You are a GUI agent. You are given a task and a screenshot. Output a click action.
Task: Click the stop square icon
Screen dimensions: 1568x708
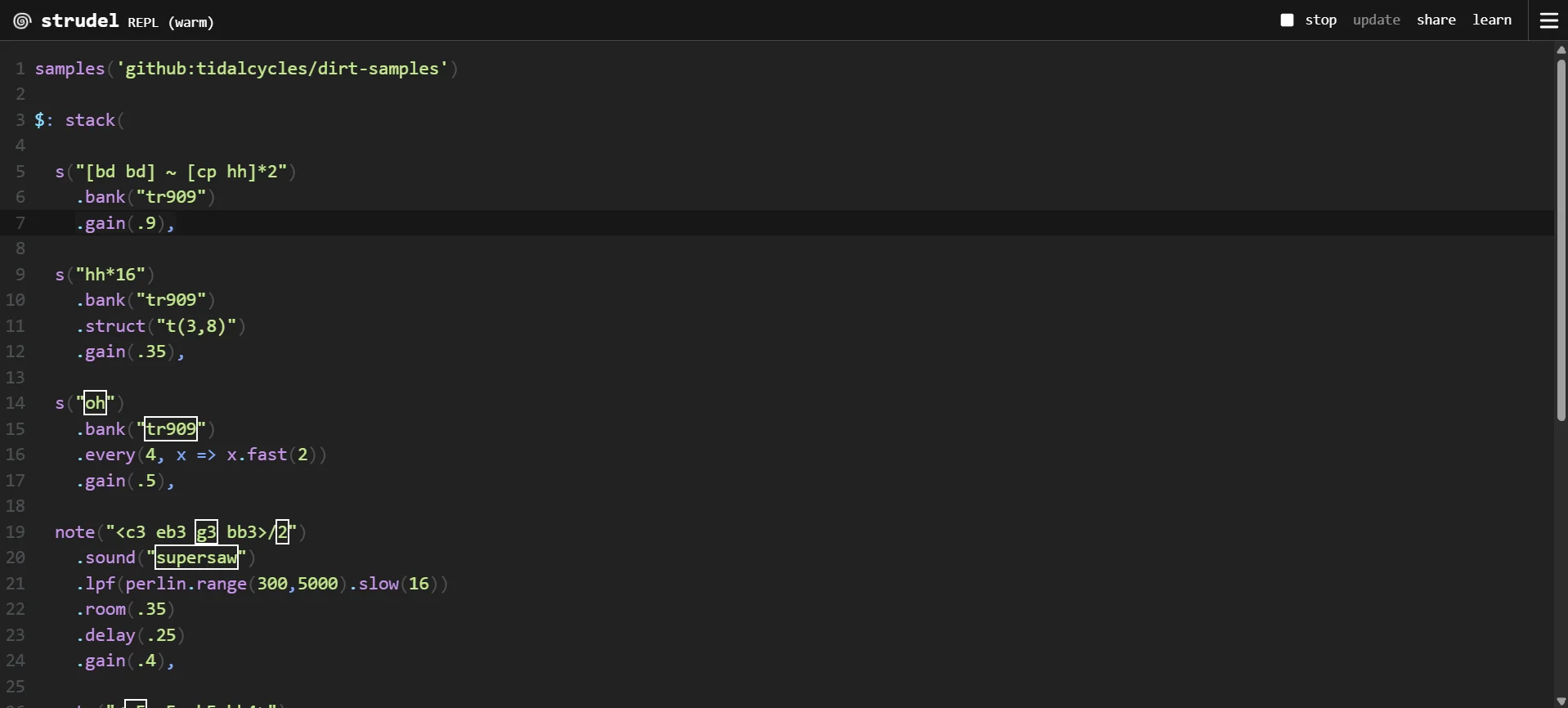1287,20
